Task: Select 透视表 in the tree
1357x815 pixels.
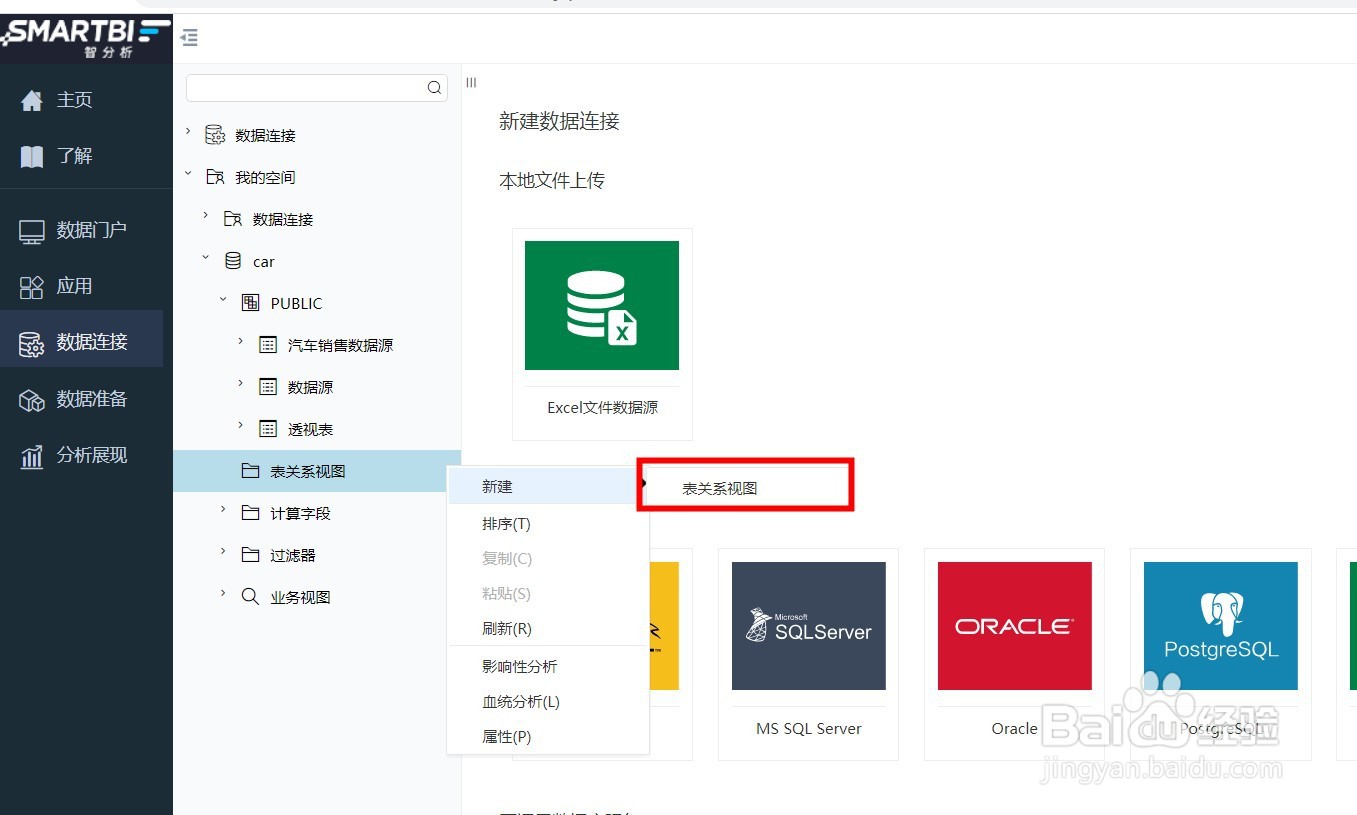Action: (x=311, y=429)
